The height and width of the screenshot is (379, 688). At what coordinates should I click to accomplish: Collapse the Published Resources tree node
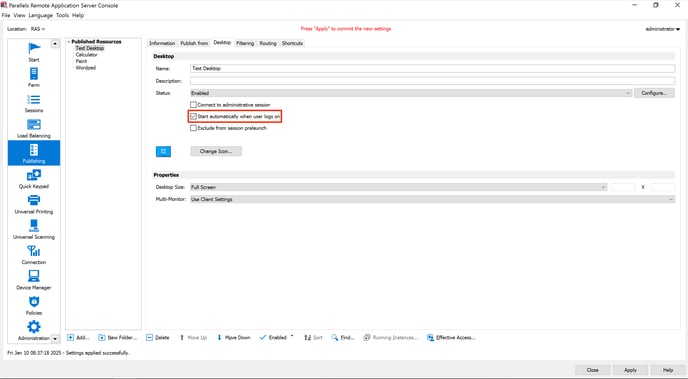[x=69, y=42]
